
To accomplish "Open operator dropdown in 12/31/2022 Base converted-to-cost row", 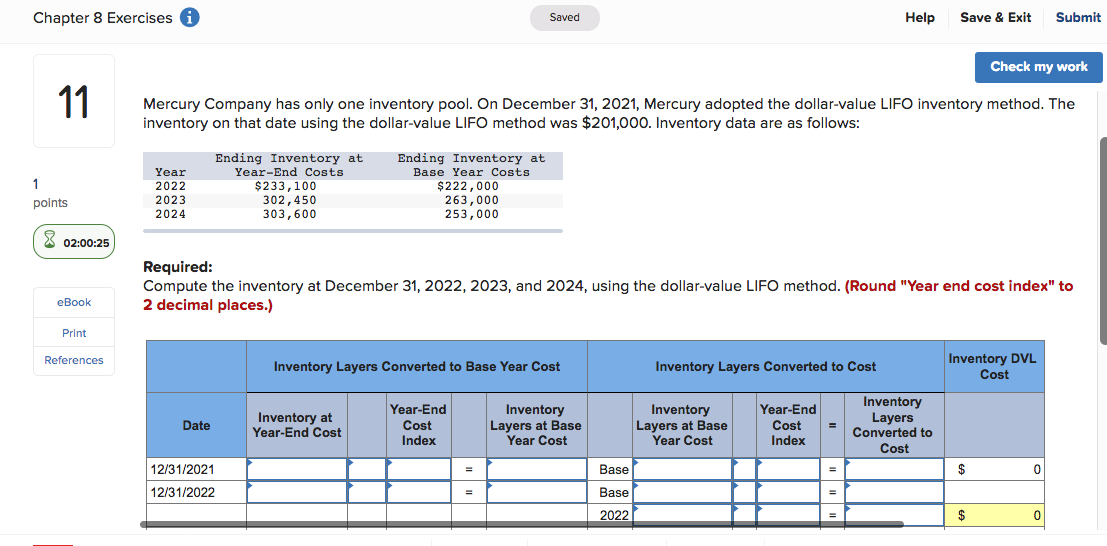I will pyautogui.click(x=744, y=492).
